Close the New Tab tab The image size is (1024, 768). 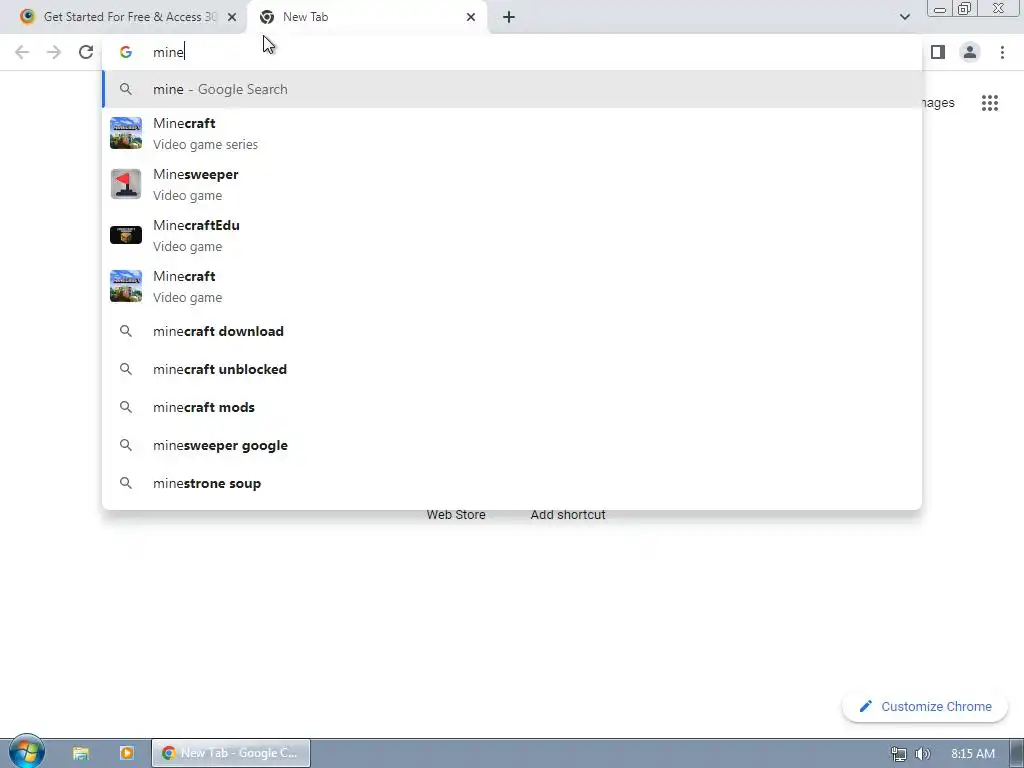click(471, 17)
